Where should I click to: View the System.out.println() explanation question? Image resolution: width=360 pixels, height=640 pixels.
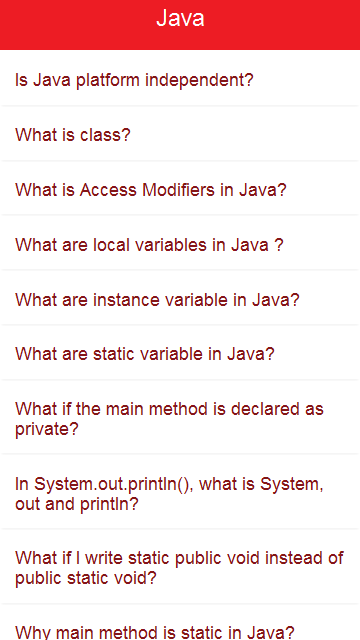(180, 492)
